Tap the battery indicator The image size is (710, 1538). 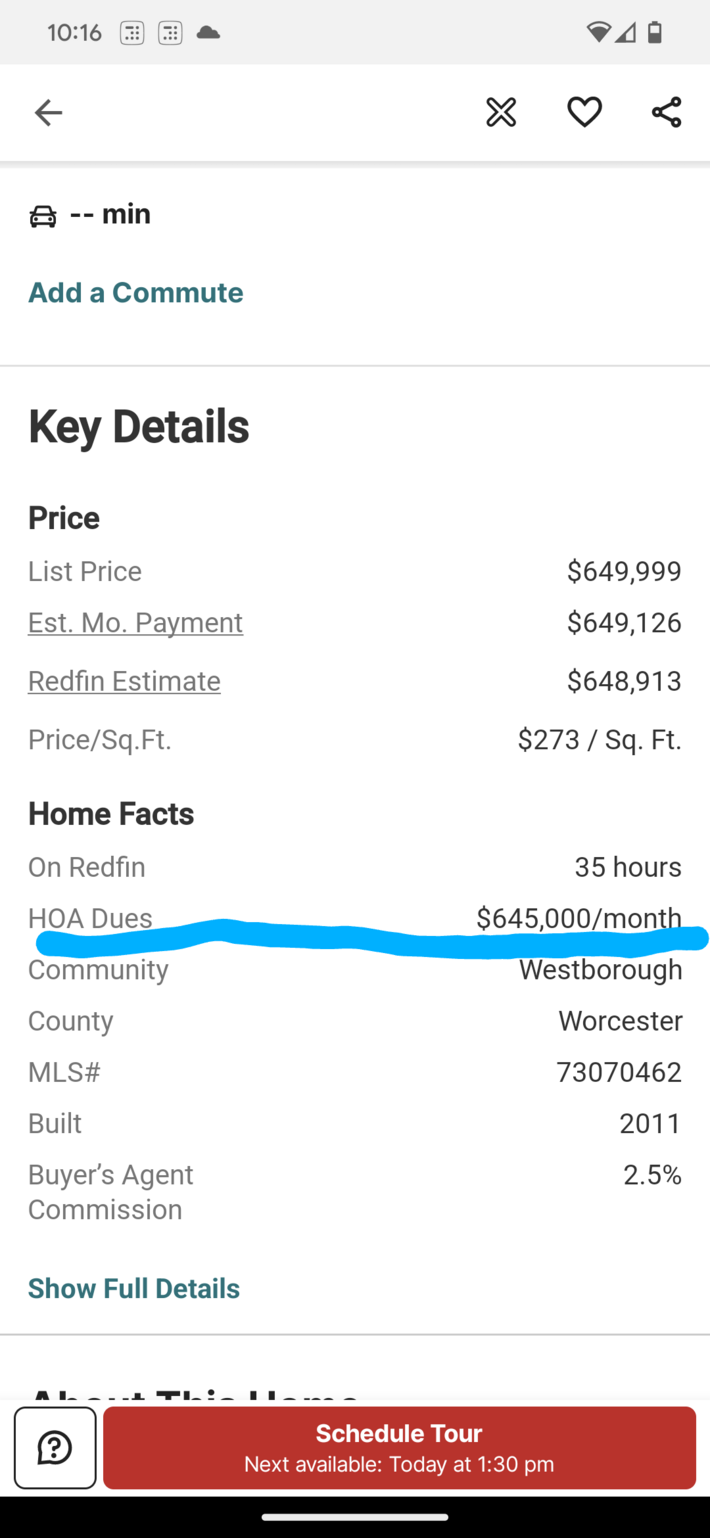coord(655,32)
